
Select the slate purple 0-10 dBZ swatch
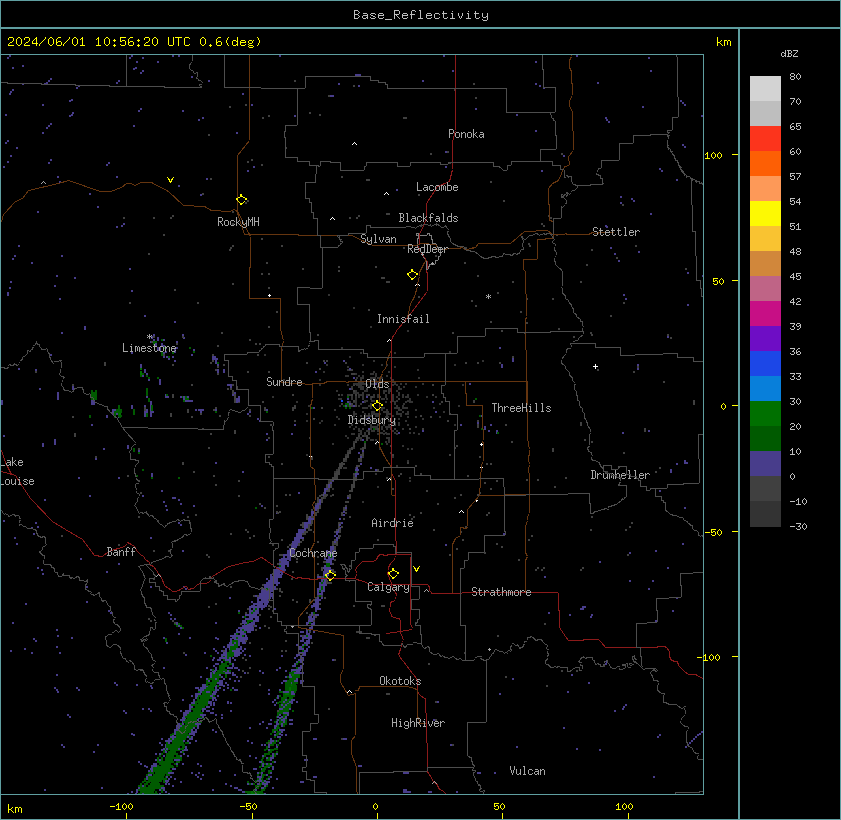(x=765, y=464)
